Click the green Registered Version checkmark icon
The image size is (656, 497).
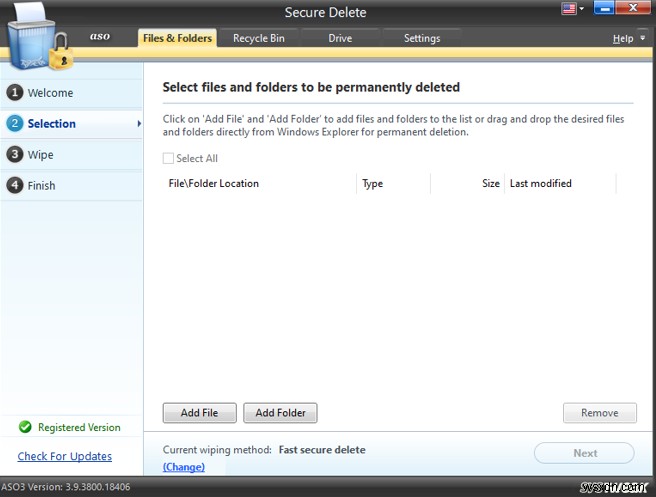click(x=25, y=427)
